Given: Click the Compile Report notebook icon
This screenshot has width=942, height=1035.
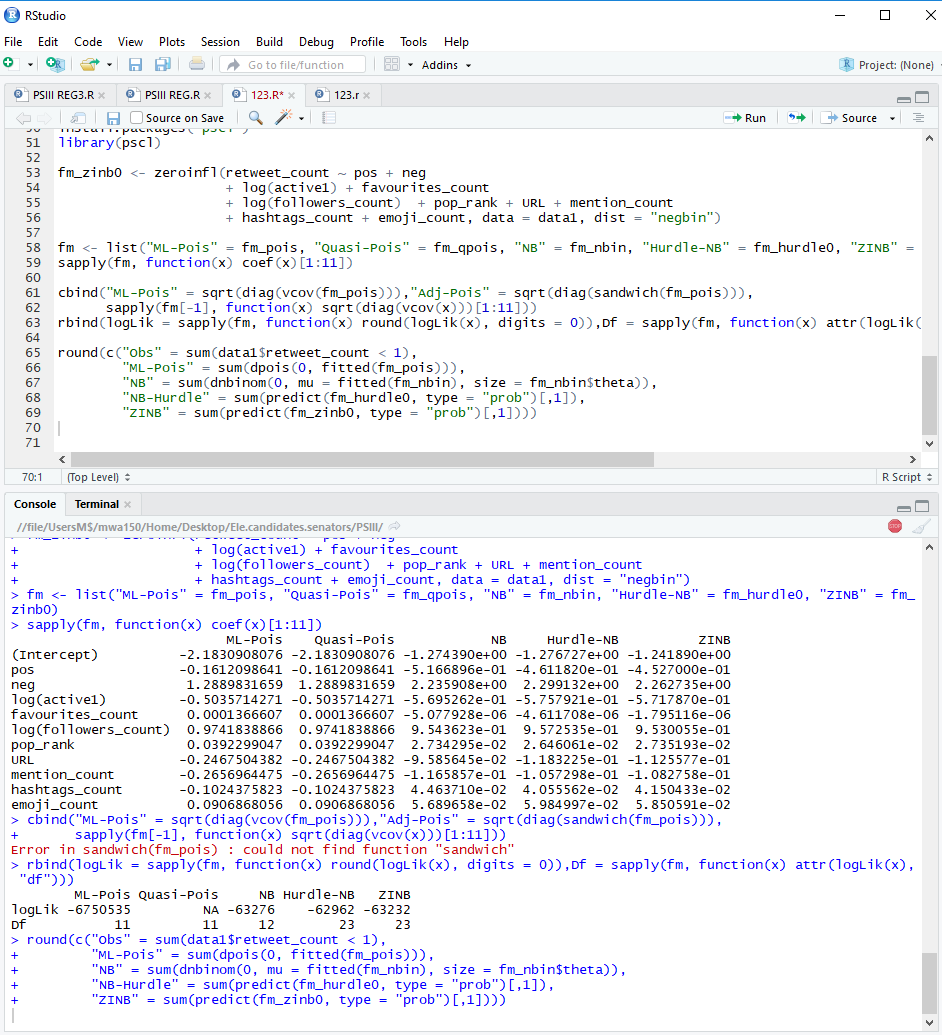Looking at the screenshot, I should 329,118.
